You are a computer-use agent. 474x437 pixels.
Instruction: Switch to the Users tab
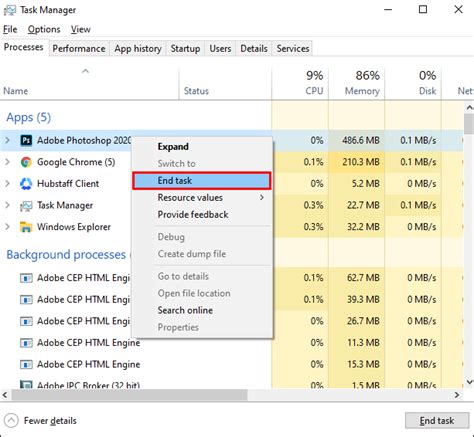pos(220,49)
